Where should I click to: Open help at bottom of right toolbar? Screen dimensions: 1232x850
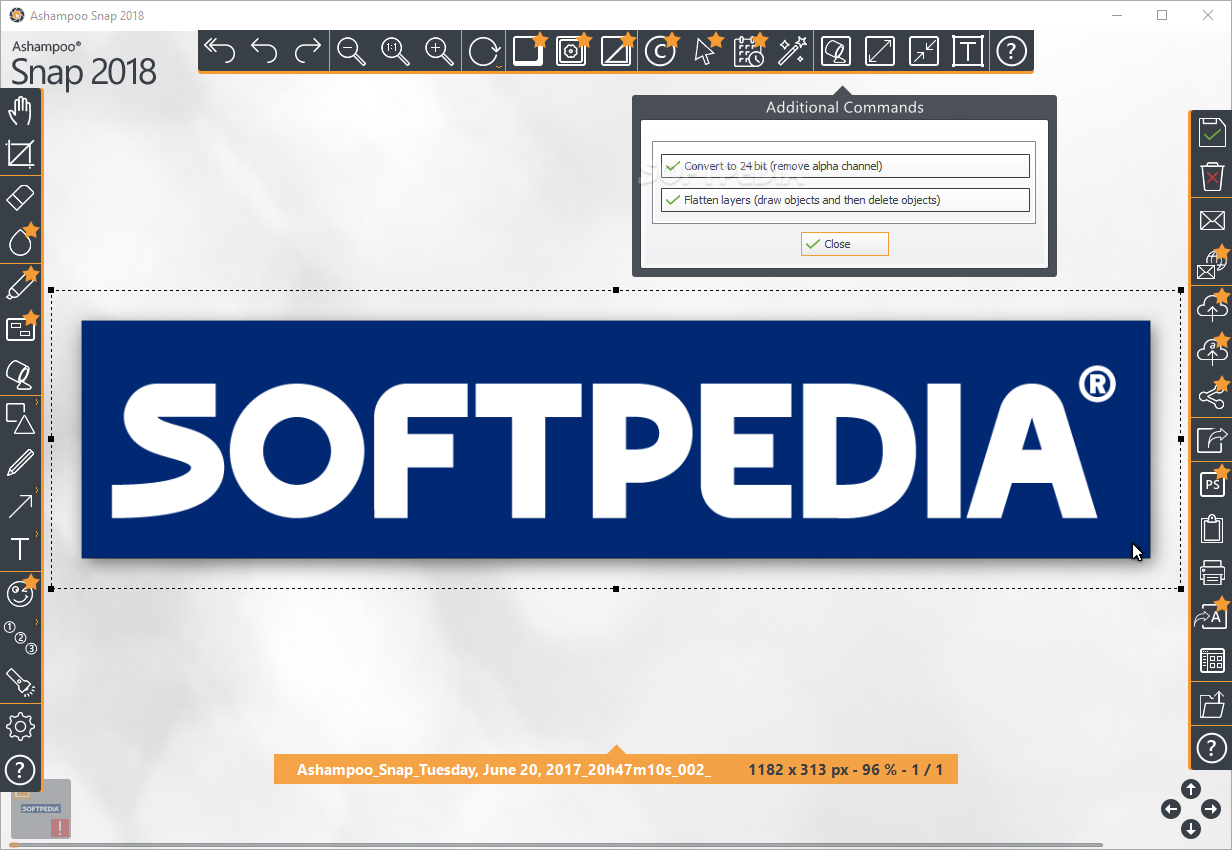coord(1212,747)
